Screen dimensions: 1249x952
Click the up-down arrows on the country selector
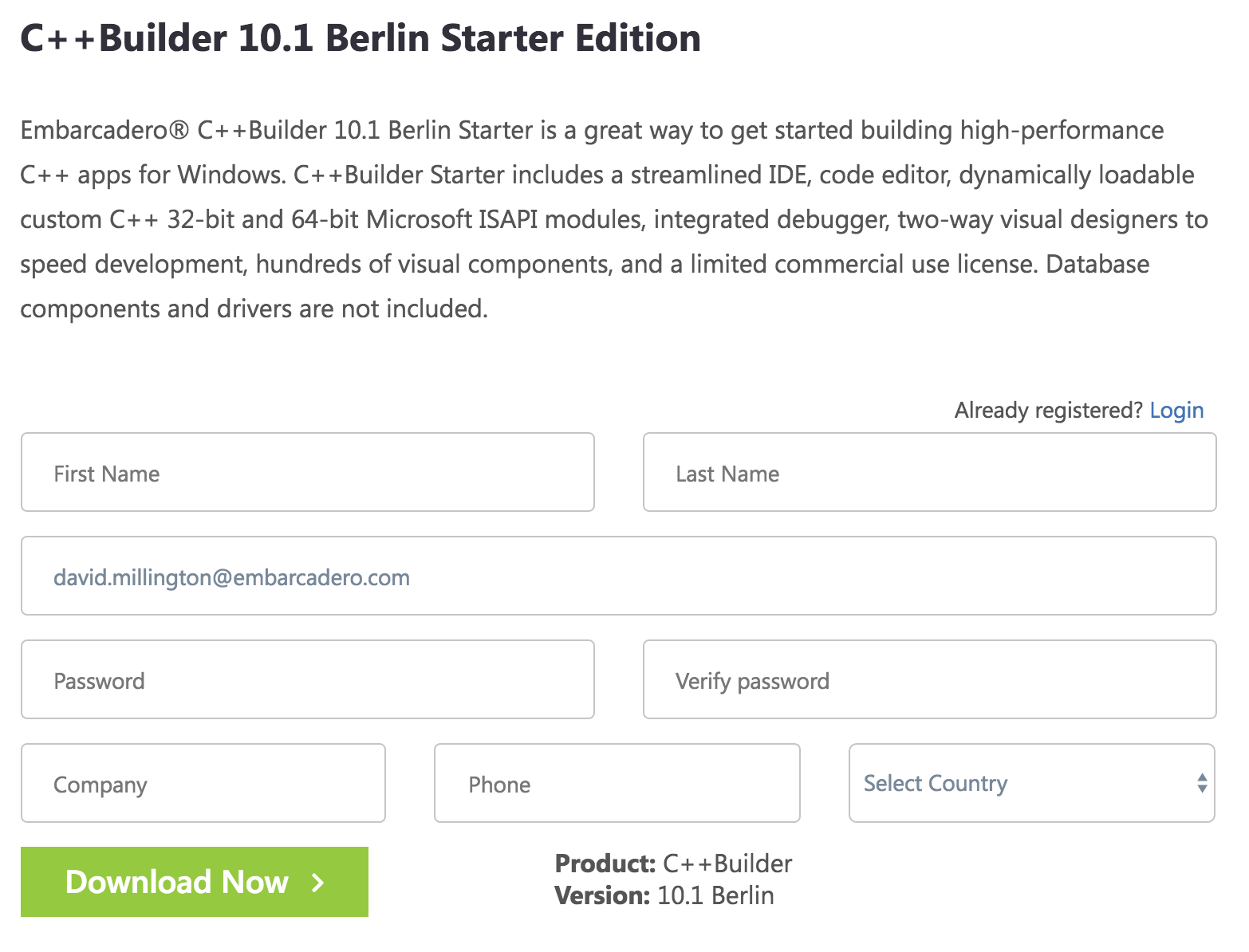pos(1202,783)
